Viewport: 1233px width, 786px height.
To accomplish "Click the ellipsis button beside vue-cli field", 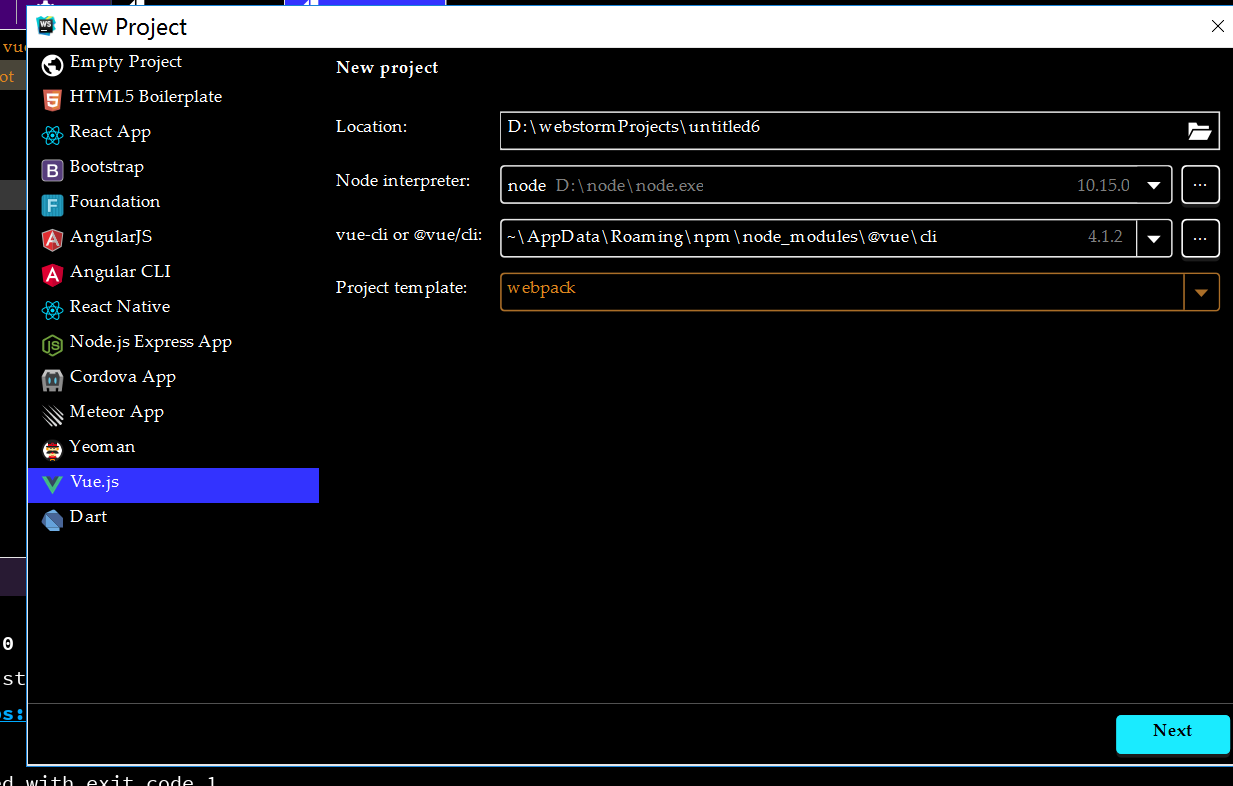I will point(1201,238).
